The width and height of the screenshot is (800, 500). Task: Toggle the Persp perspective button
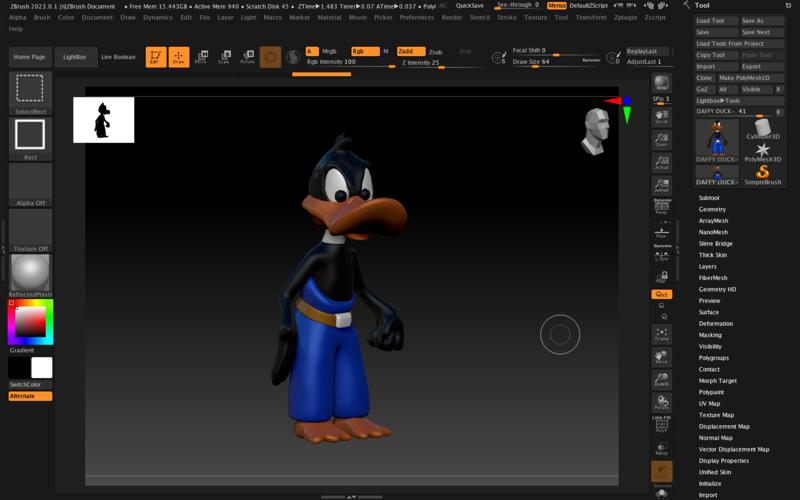tap(662, 207)
